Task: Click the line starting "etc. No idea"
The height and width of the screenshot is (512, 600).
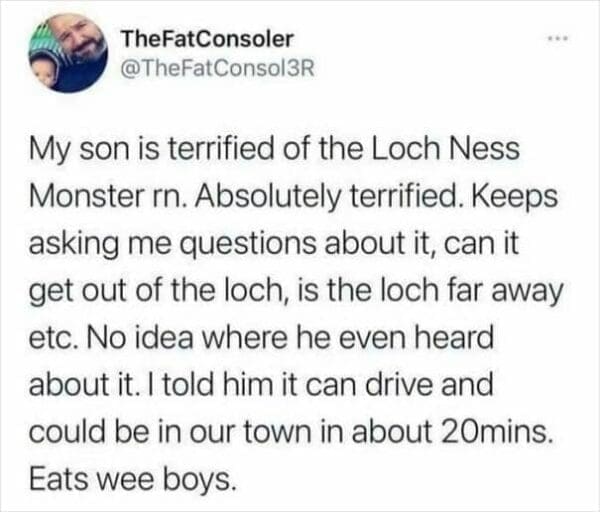Action: click(258, 337)
